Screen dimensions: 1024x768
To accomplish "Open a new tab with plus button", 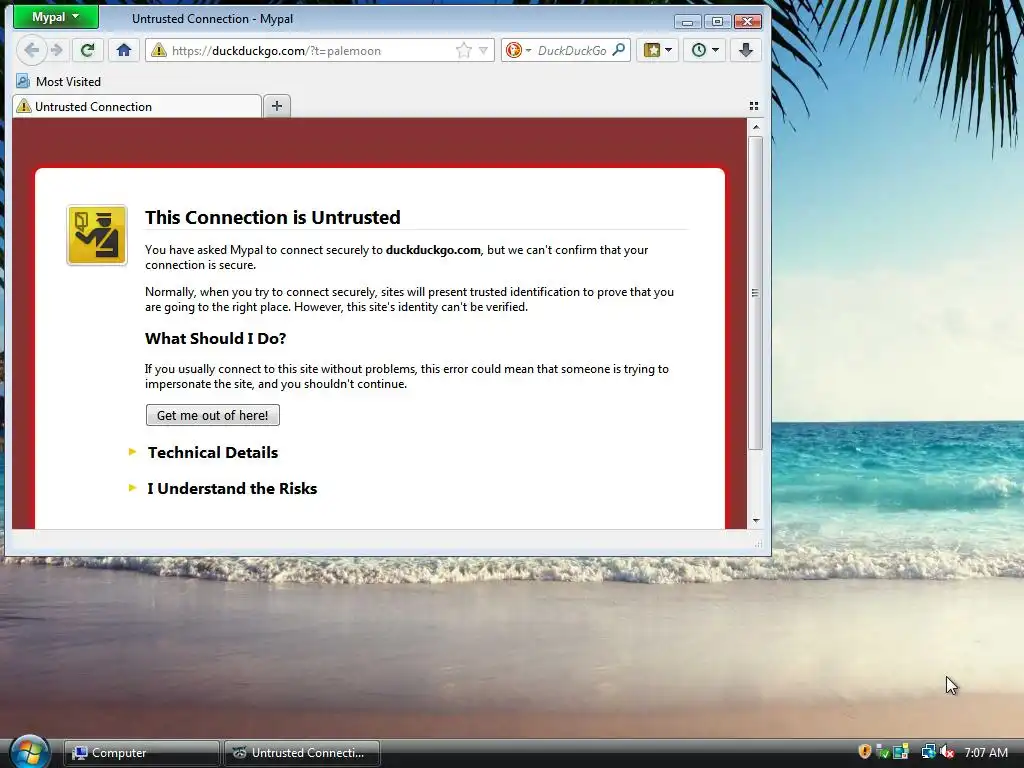I will coord(277,106).
